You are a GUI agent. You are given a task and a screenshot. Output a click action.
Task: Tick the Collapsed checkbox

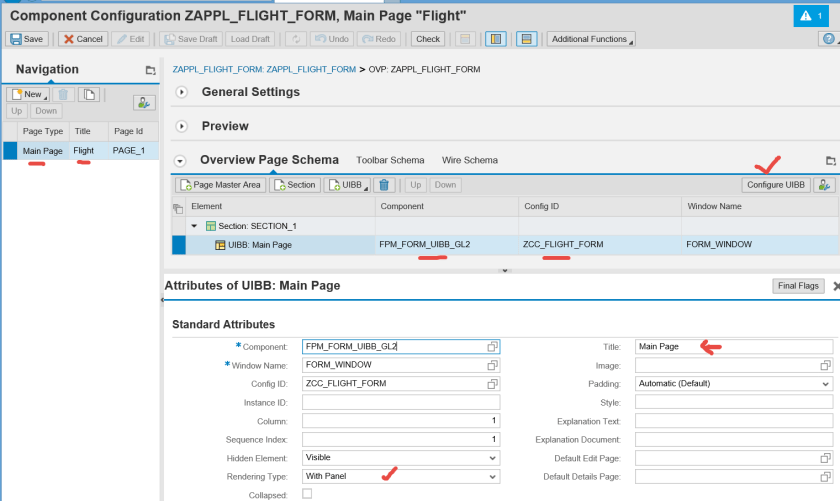click(x=307, y=494)
